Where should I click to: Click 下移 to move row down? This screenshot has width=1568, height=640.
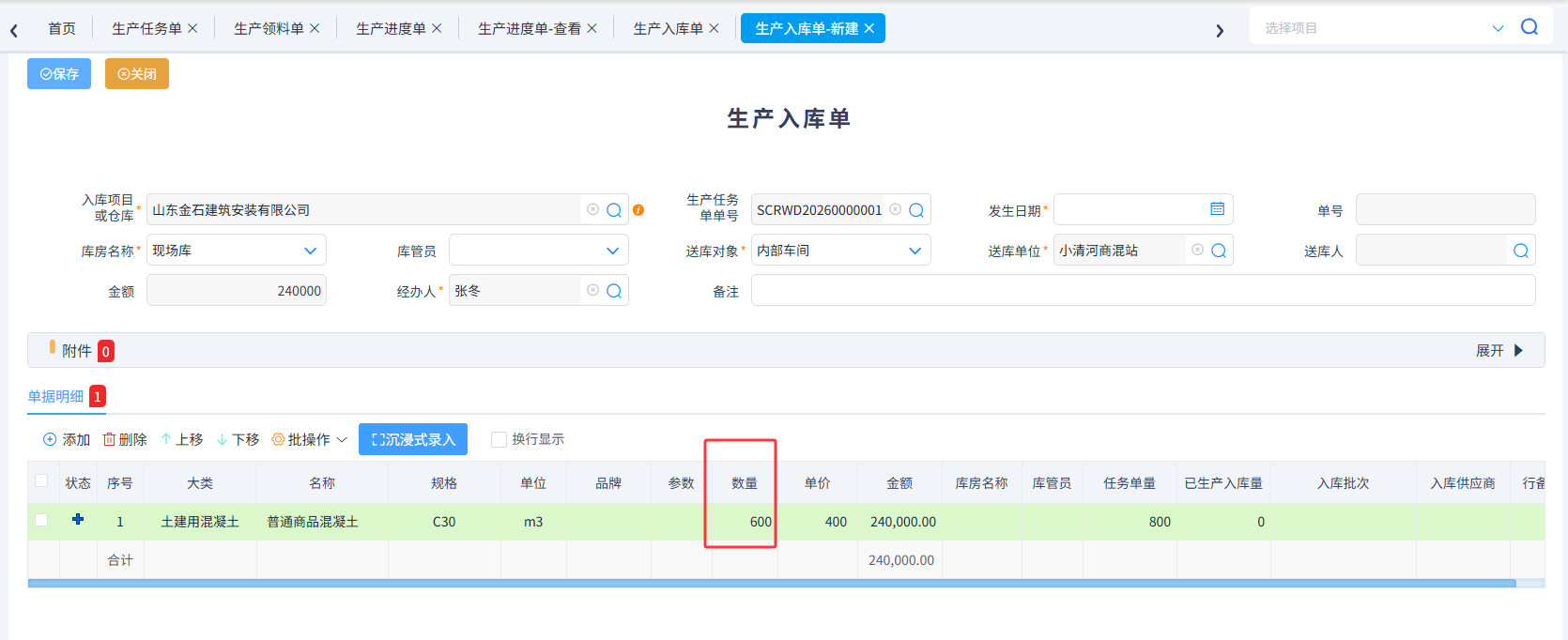(238, 439)
